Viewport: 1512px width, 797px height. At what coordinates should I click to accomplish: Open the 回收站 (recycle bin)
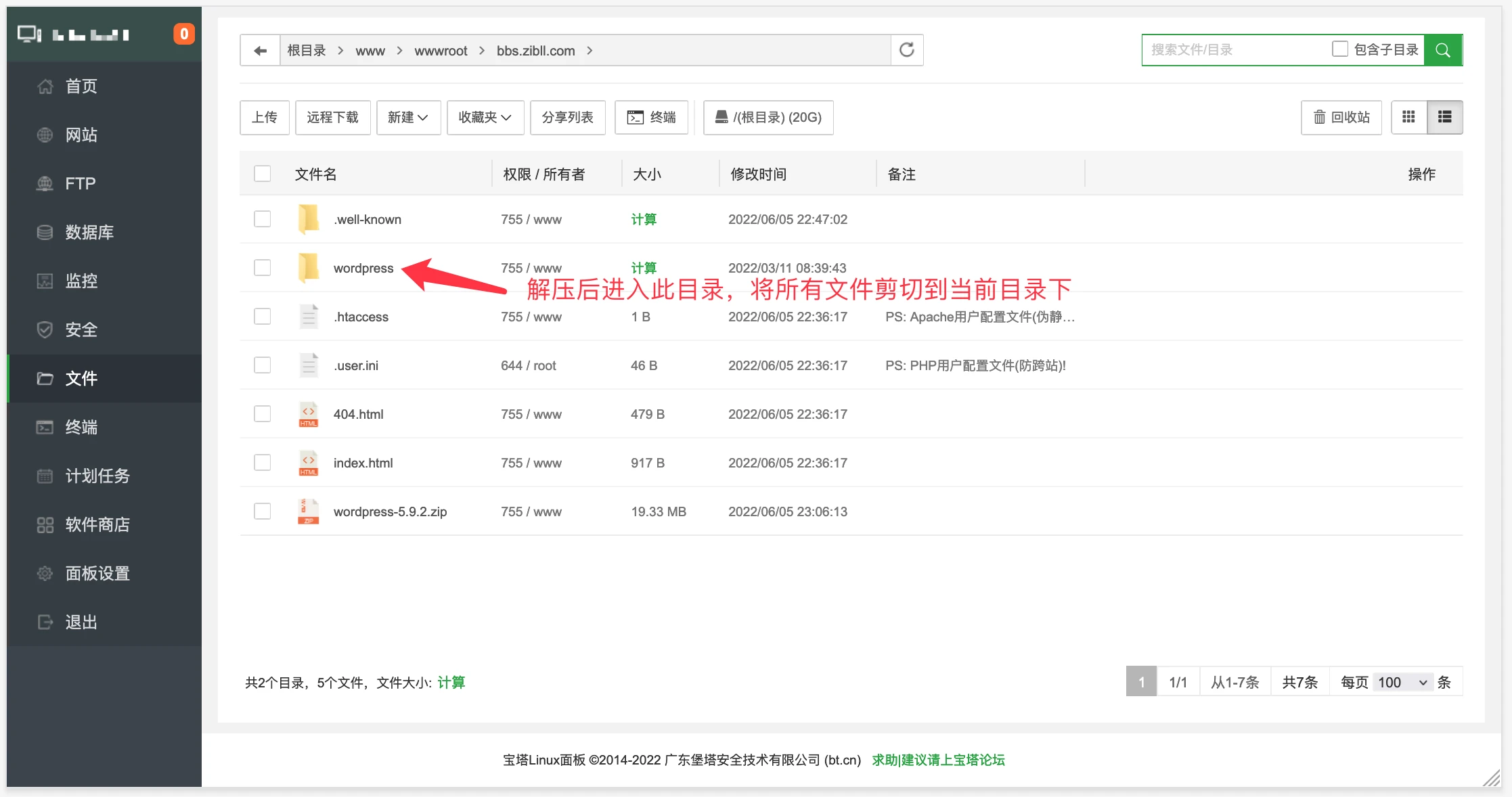coord(1341,117)
